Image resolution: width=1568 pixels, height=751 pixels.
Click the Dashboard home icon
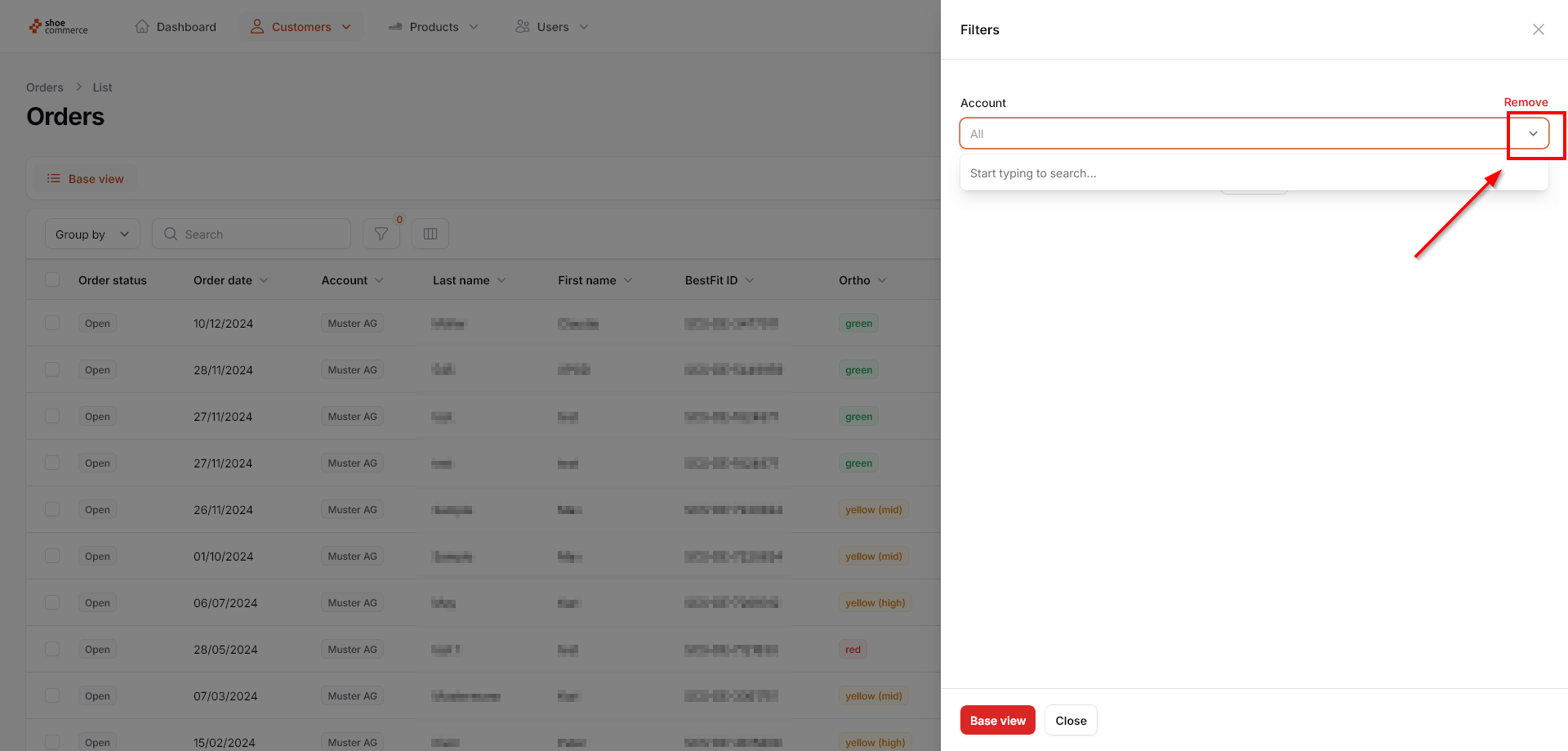coord(142,26)
